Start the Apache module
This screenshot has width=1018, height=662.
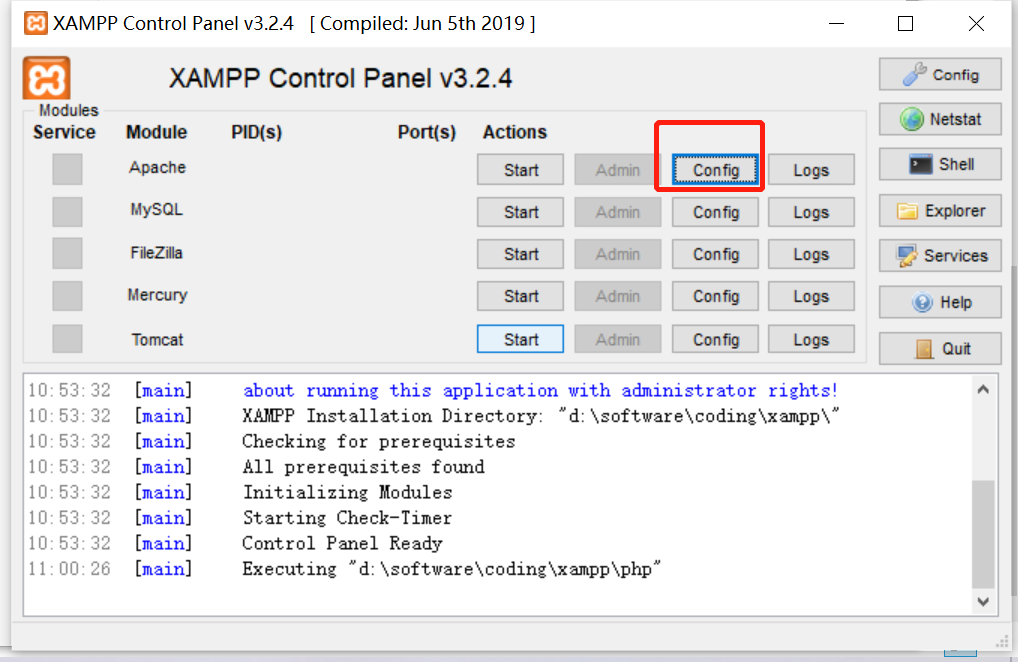click(520, 170)
